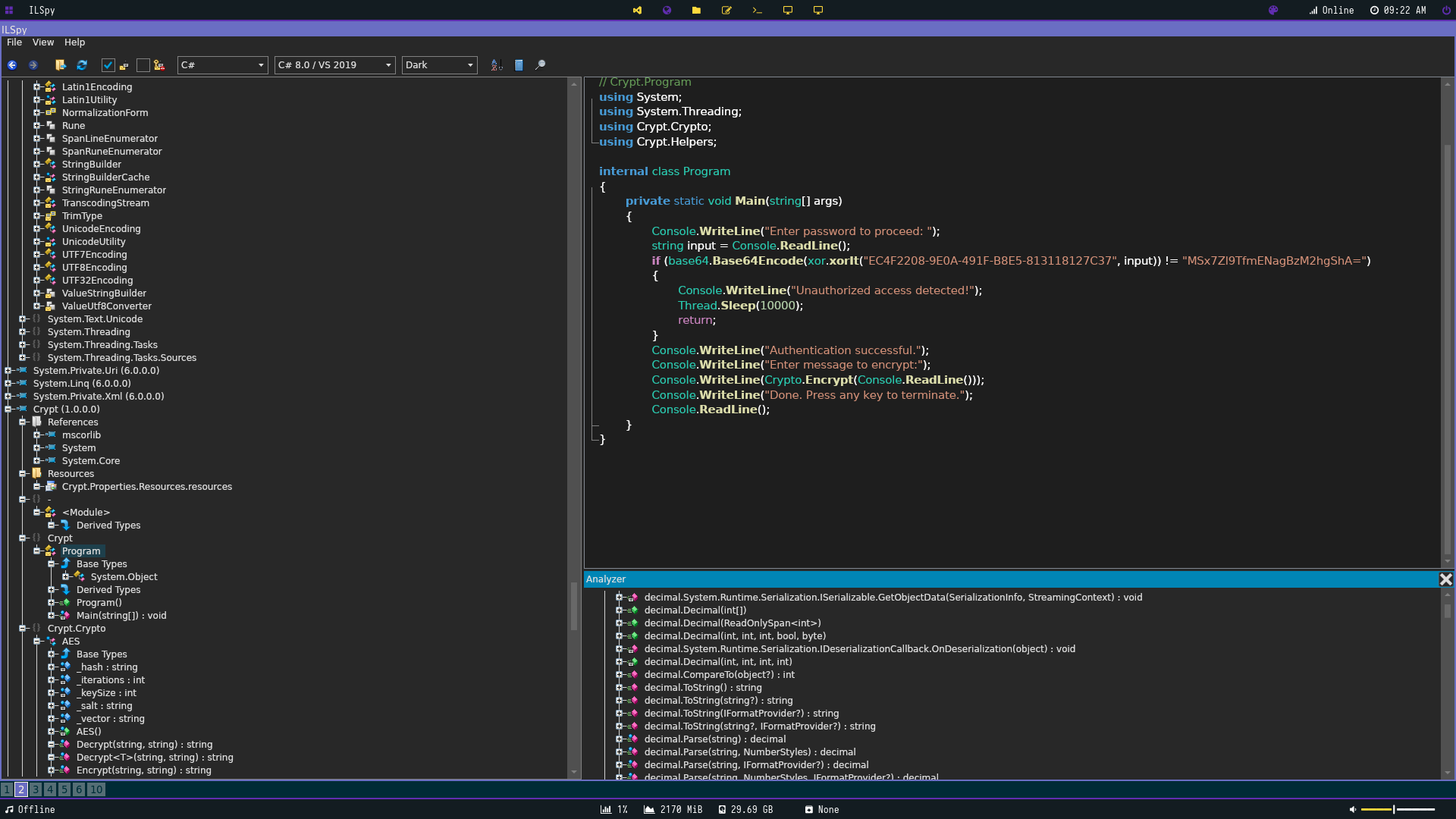Click the Back navigation arrow
1456x819 pixels.
pyautogui.click(x=12, y=65)
